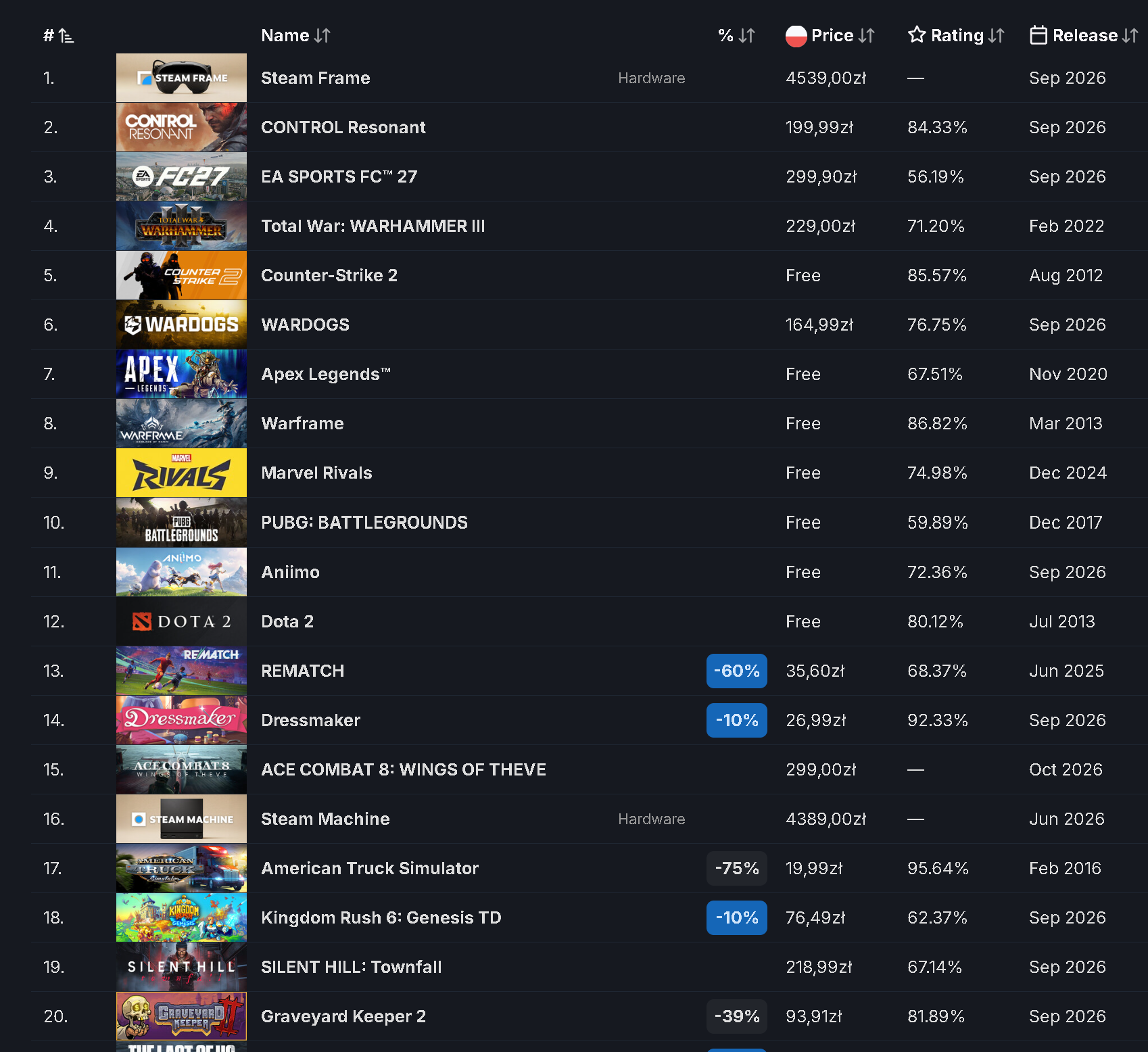Open the PUBG: BATTLEGROUNDS cover image
This screenshot has width=1148, height=1052.
pyautogui.click(x=181, y=522)
